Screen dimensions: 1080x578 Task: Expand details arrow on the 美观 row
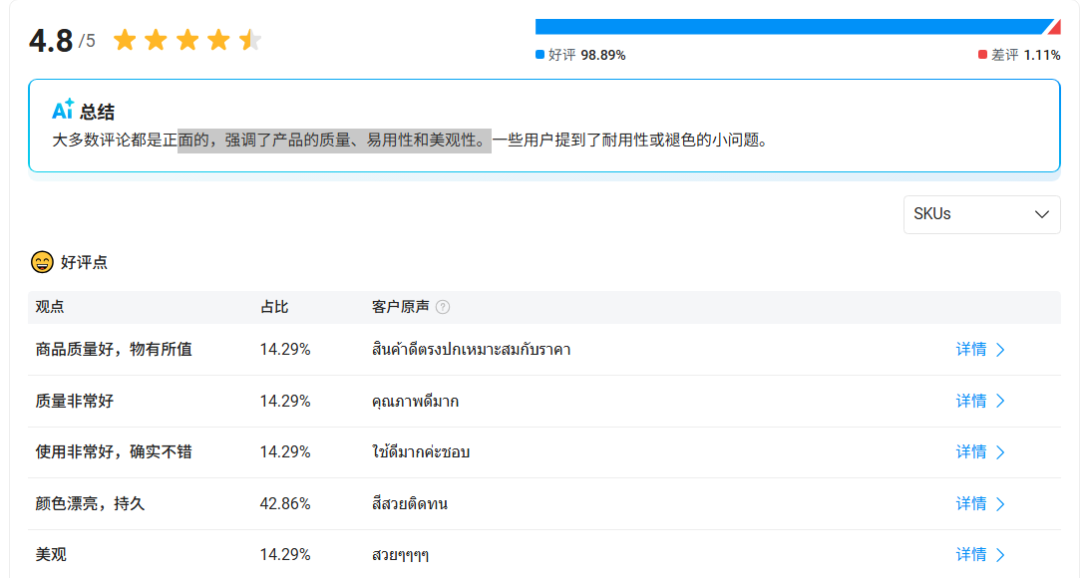1001,554
